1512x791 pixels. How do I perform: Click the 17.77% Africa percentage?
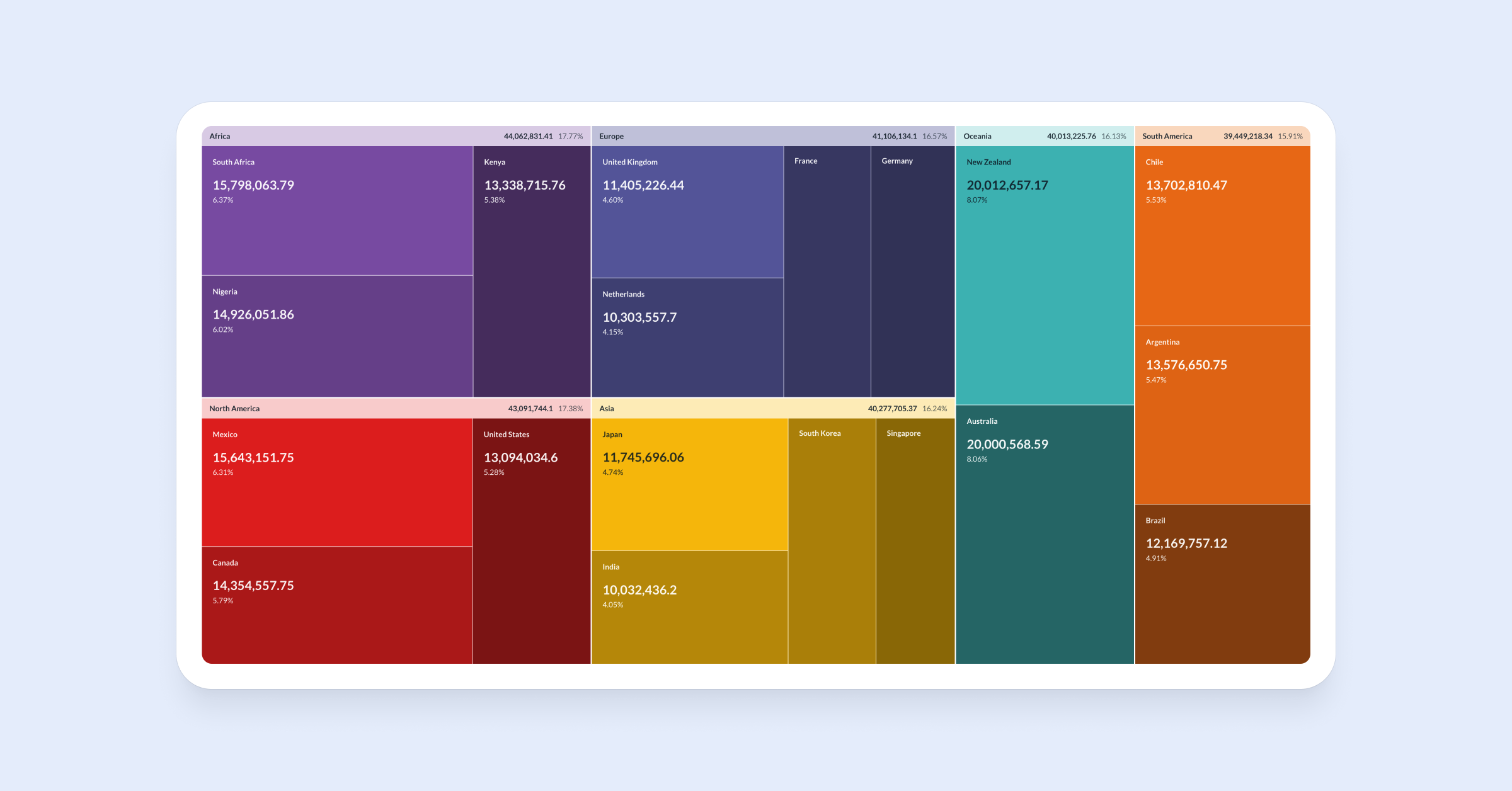coord(570,136)
